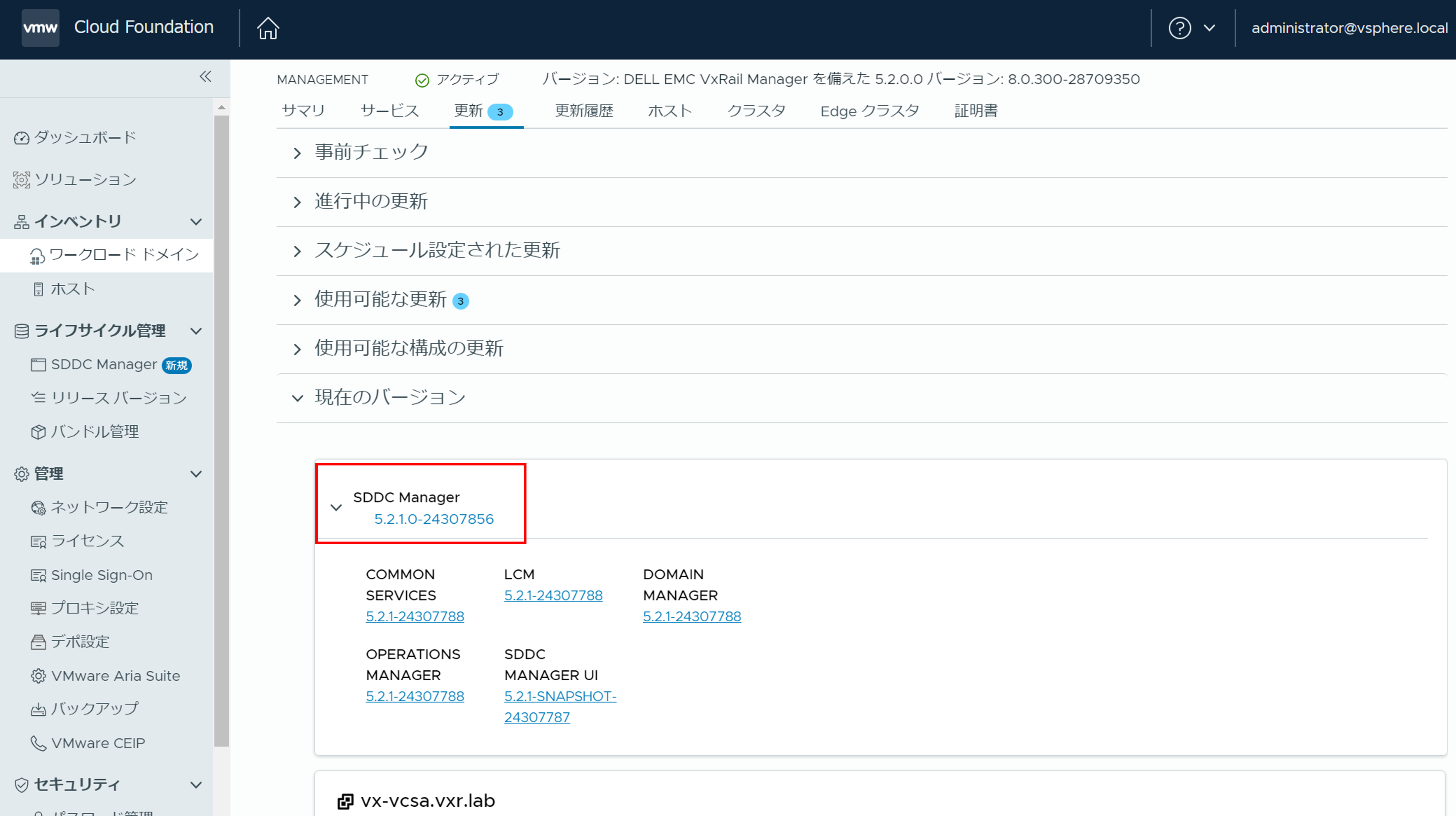
Task: Collapse the インベントリ section chevron
Action: tap(196, 222)
